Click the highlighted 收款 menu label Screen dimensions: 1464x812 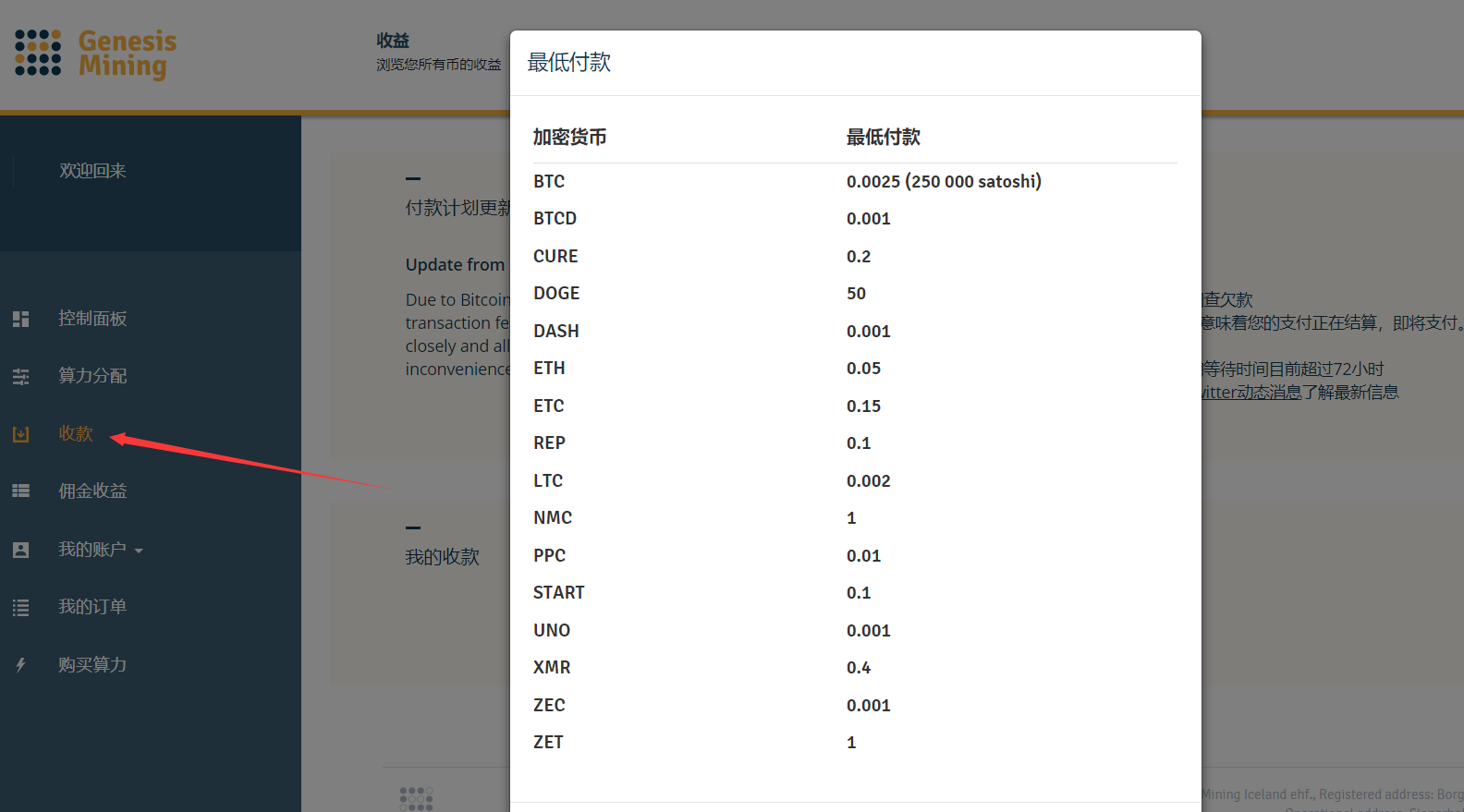click(76, 434)
